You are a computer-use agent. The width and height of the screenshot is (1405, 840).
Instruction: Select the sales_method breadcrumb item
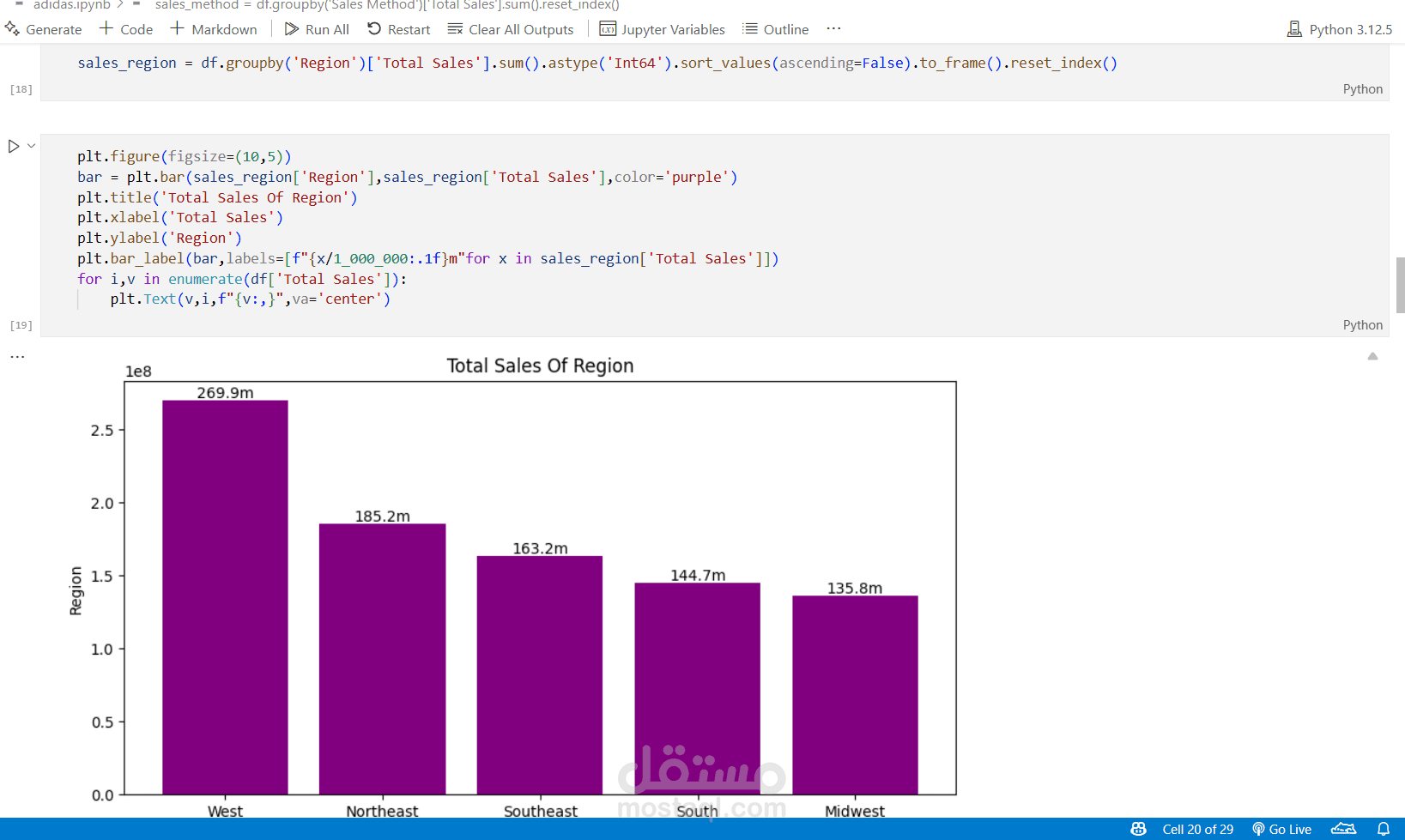click(x=387, y=5)
